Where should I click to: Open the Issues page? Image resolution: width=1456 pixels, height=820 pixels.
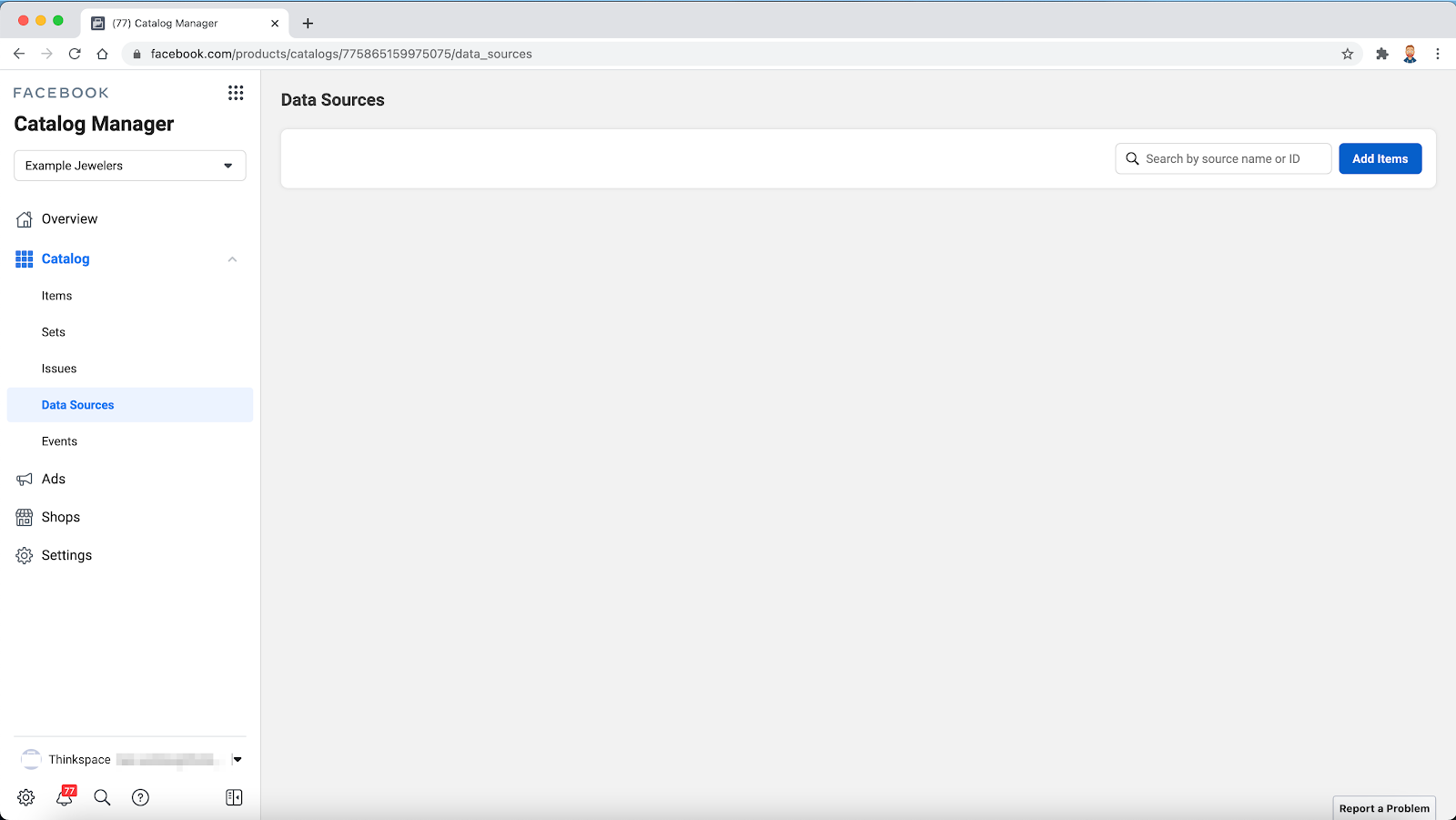pyautogui.click(x=59, y=369)
